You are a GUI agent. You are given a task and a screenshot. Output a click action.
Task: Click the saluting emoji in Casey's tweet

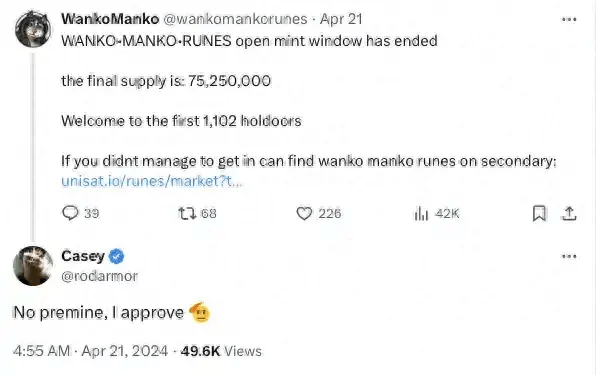[200, 312]
